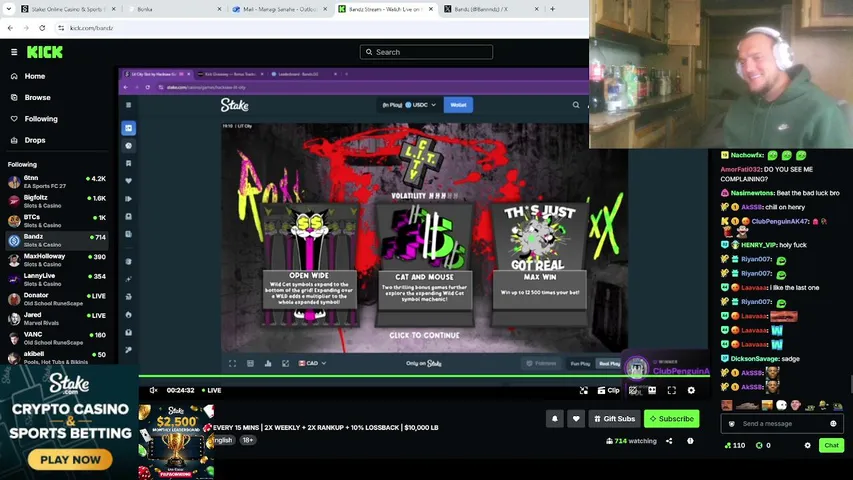Screen dimensions: 853x480
Task: Click Click To Continue in LIT City game
Action: pyautogui.click(x=424, y=335)
